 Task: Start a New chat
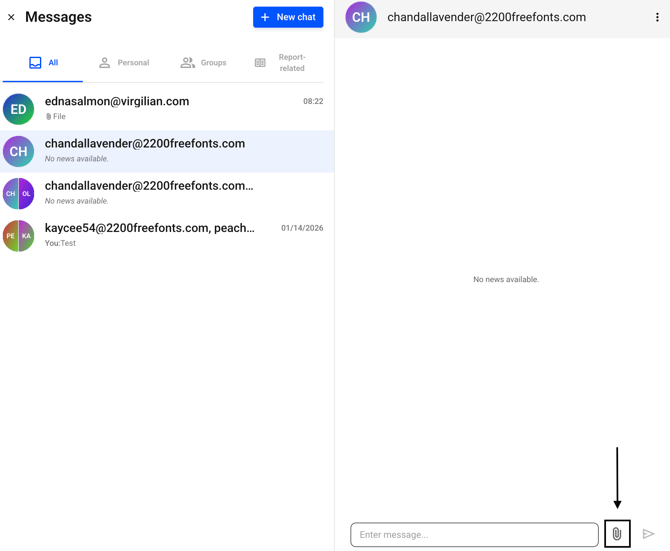[288, 17]
